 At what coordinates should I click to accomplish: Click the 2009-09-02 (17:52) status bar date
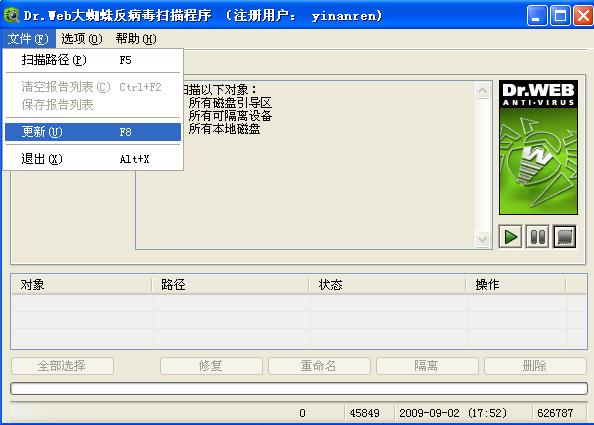click(453, 413)
